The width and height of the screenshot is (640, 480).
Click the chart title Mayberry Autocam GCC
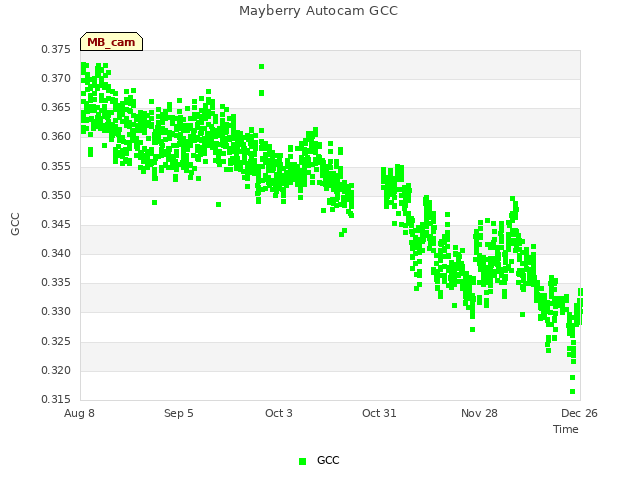318,11
